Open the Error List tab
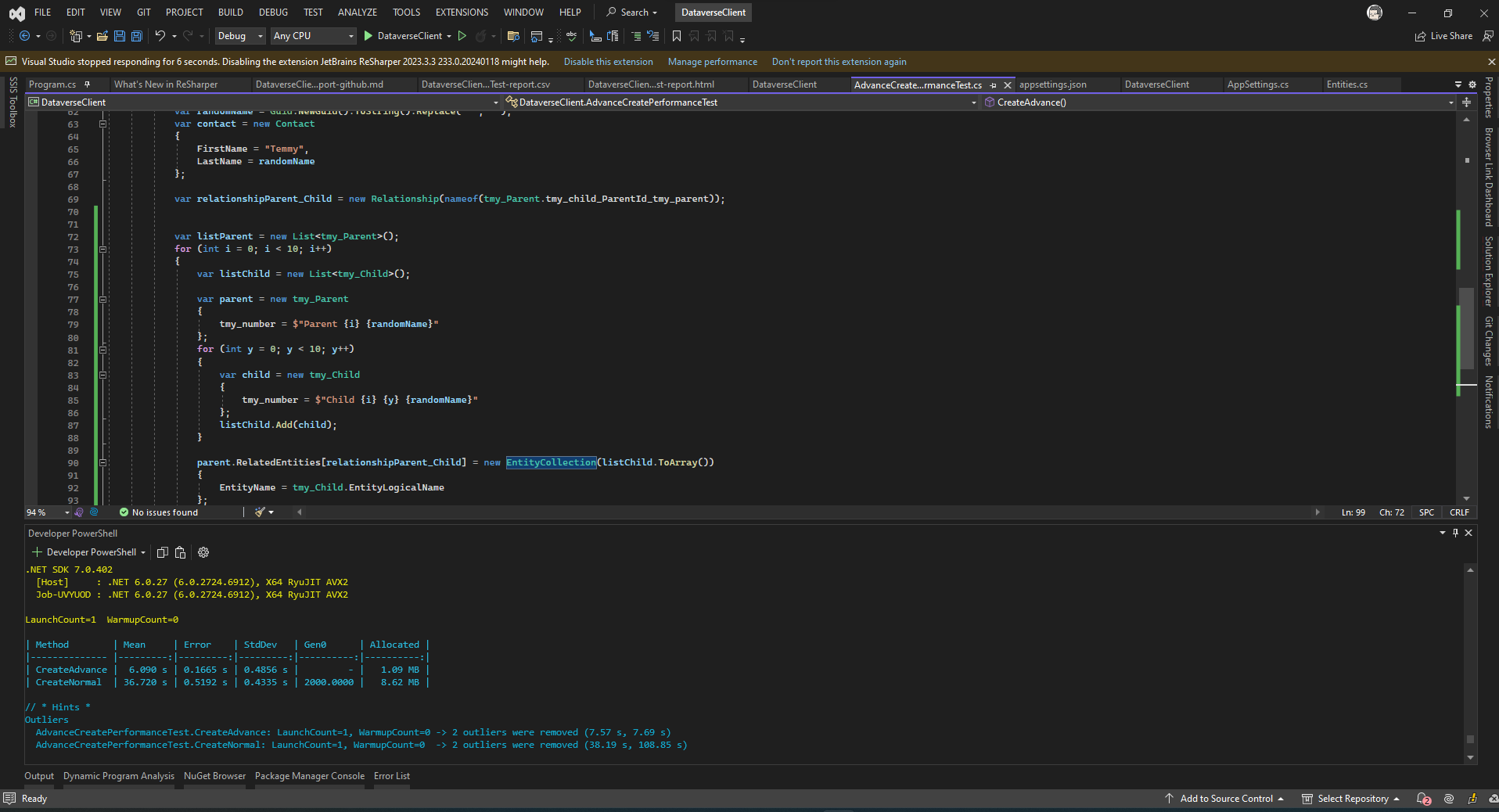Screen dimensions: 1499x812 coord(392,776)
